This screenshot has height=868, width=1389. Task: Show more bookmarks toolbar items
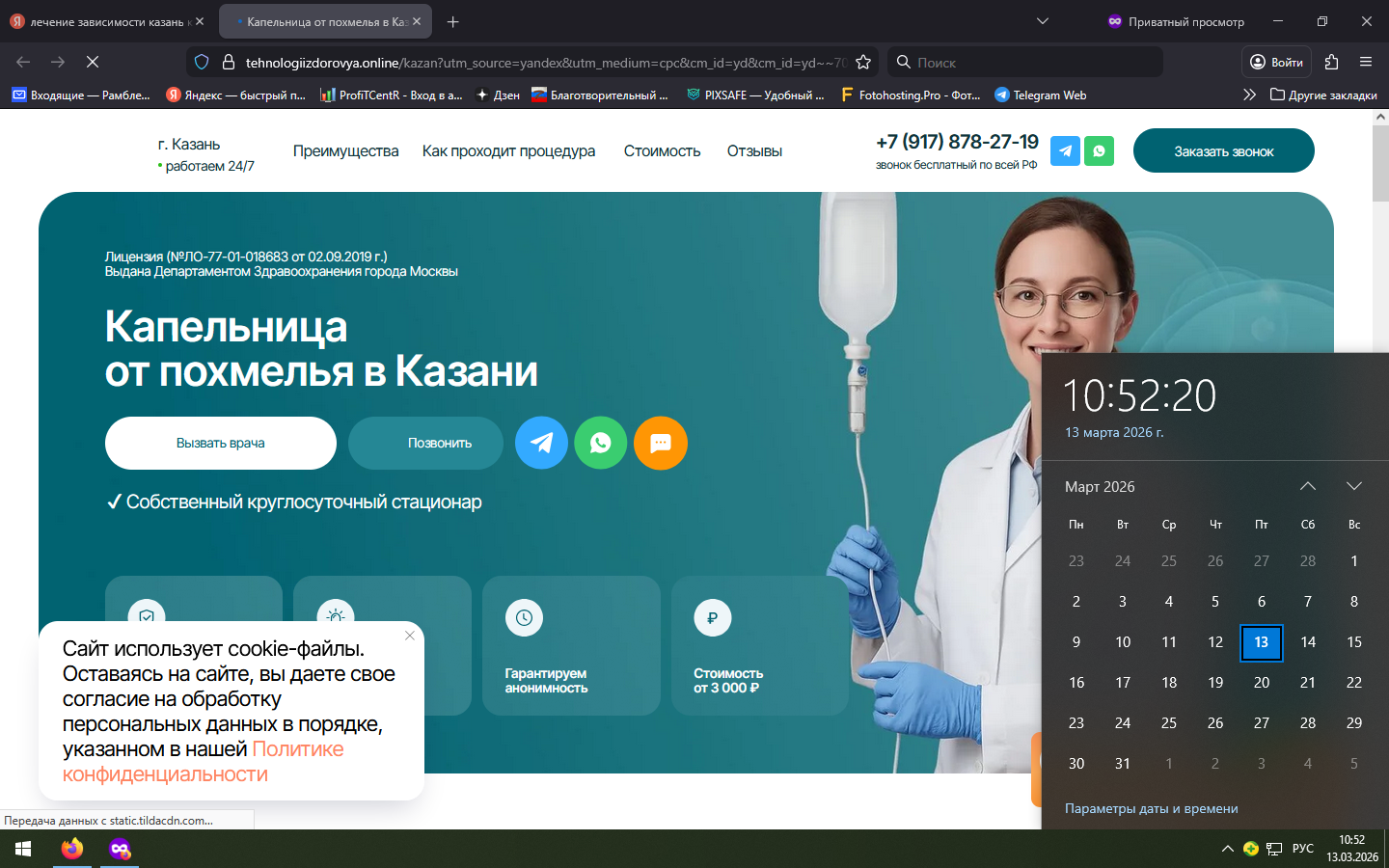1250,95
